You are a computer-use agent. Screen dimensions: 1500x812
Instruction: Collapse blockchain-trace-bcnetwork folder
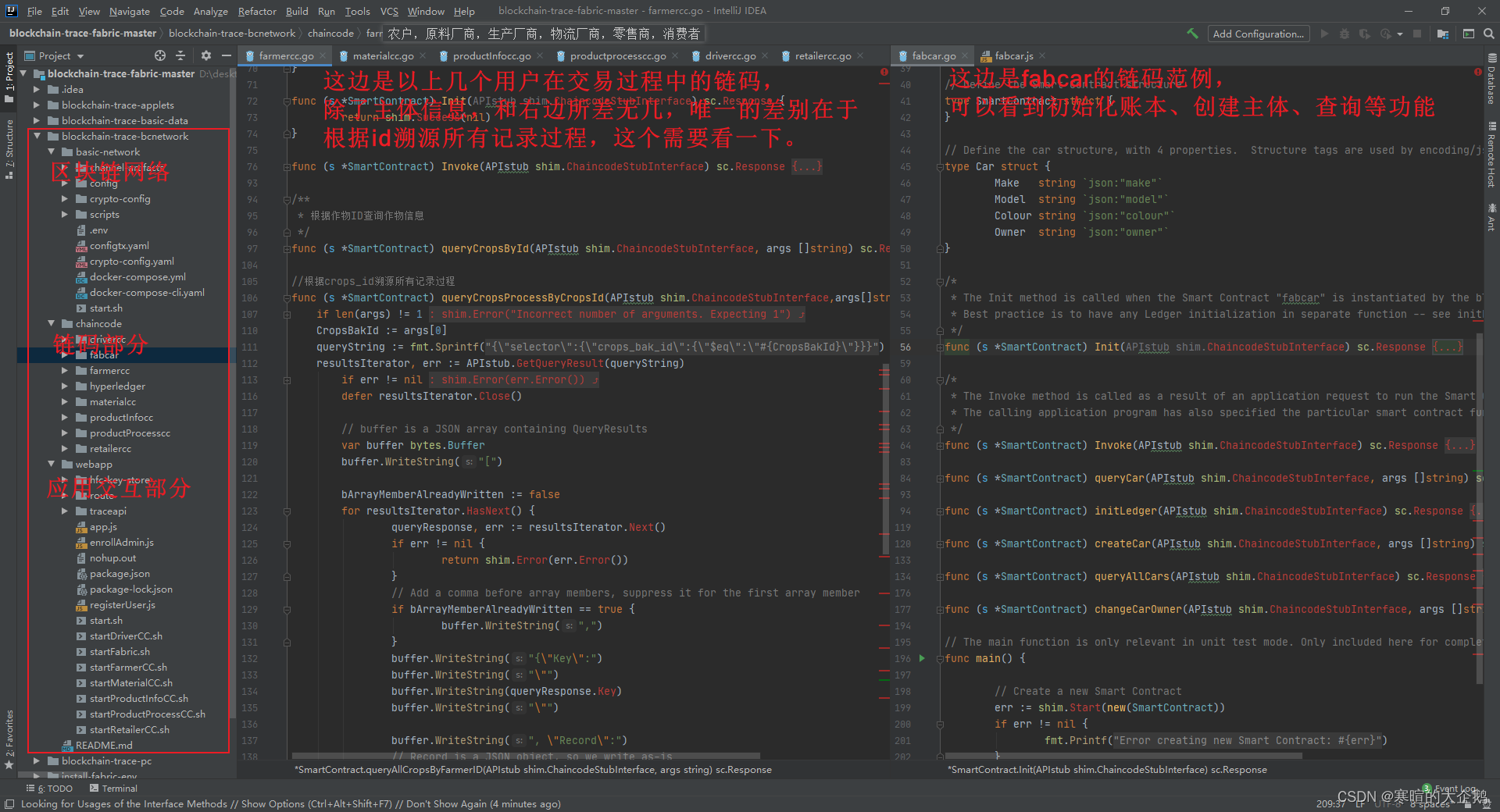click(36, 137)
